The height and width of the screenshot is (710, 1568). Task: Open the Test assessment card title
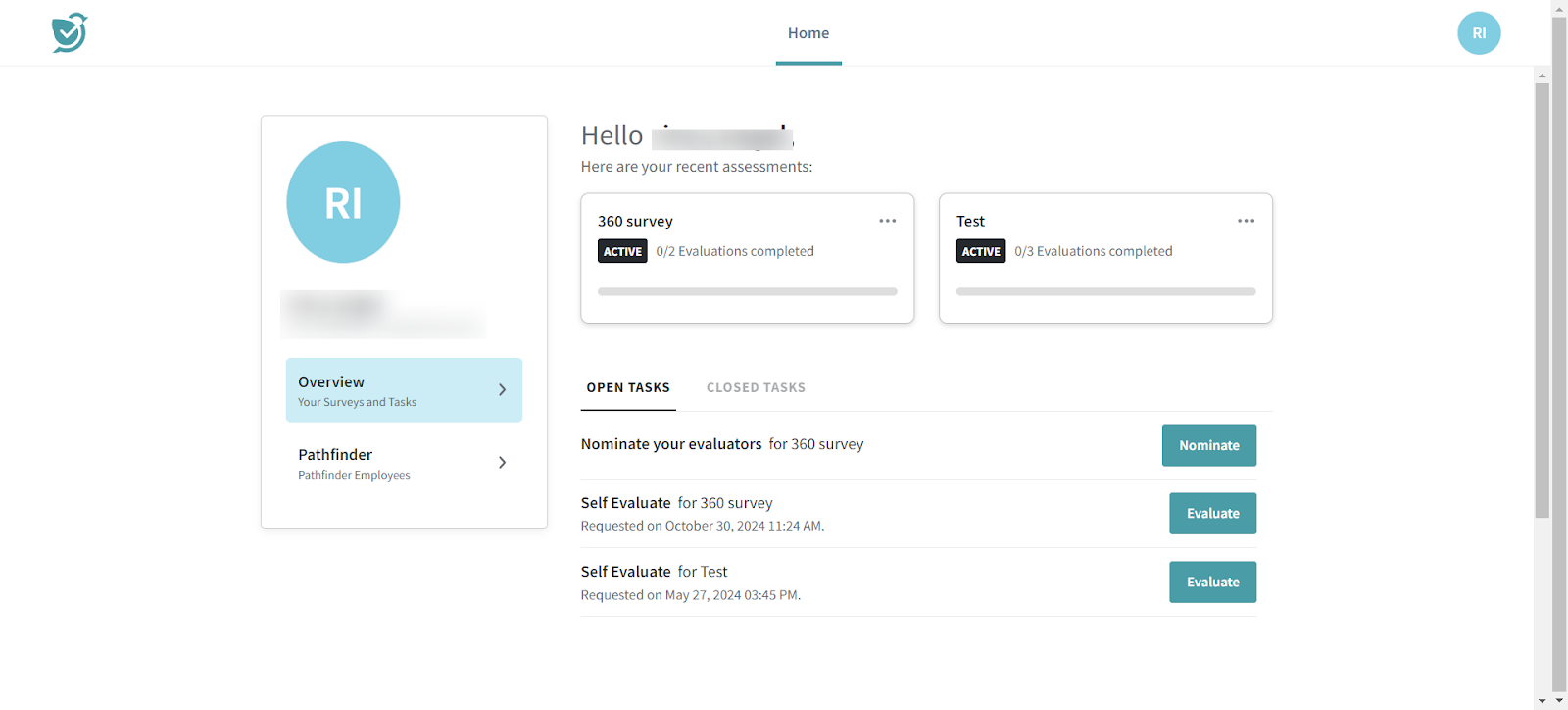(970, 222)
